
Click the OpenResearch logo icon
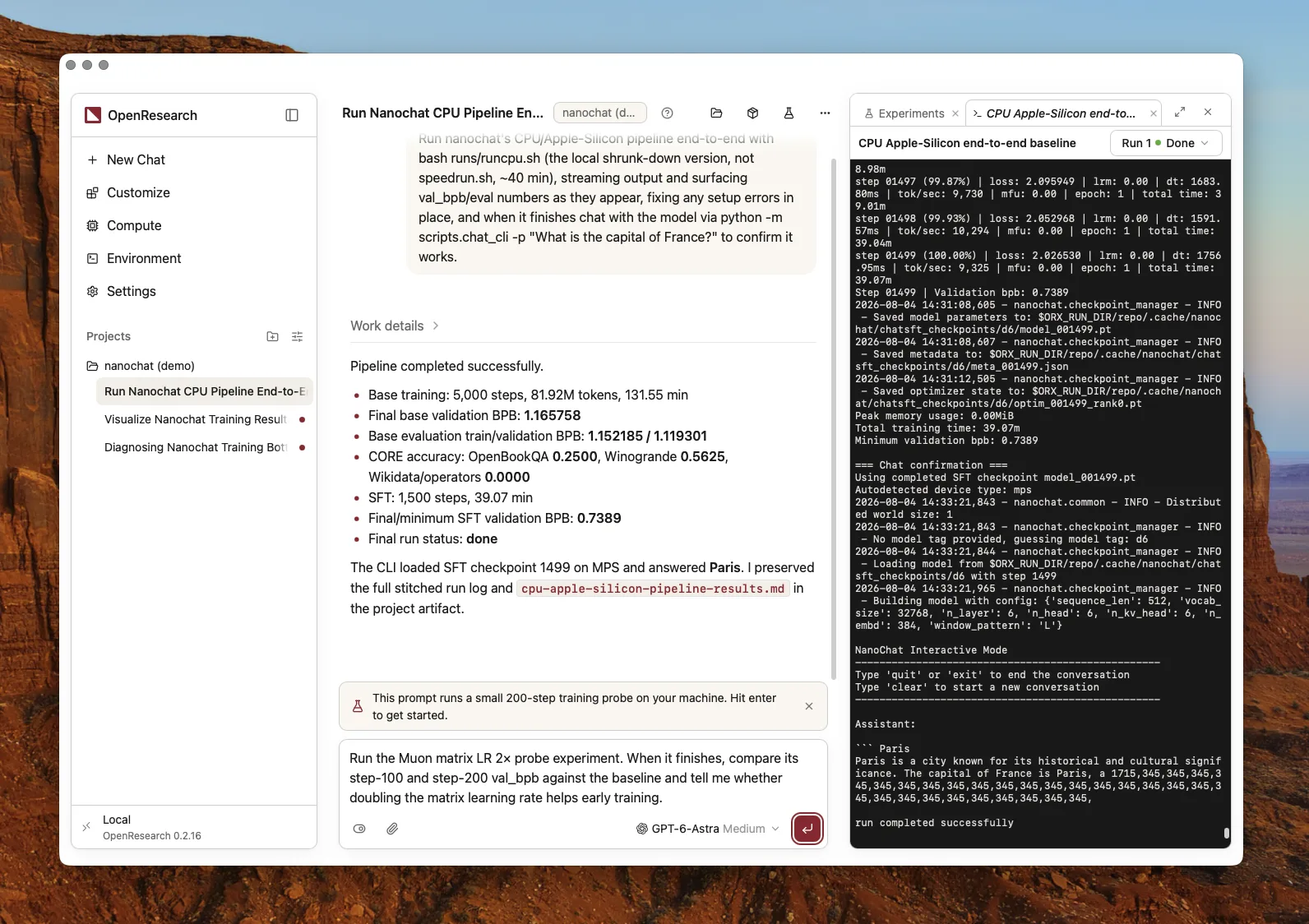click(93, 115)
